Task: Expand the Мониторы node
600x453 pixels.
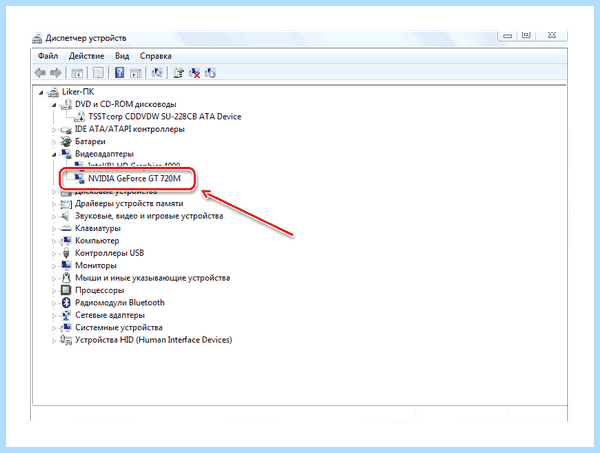Action: pos(54,266)
